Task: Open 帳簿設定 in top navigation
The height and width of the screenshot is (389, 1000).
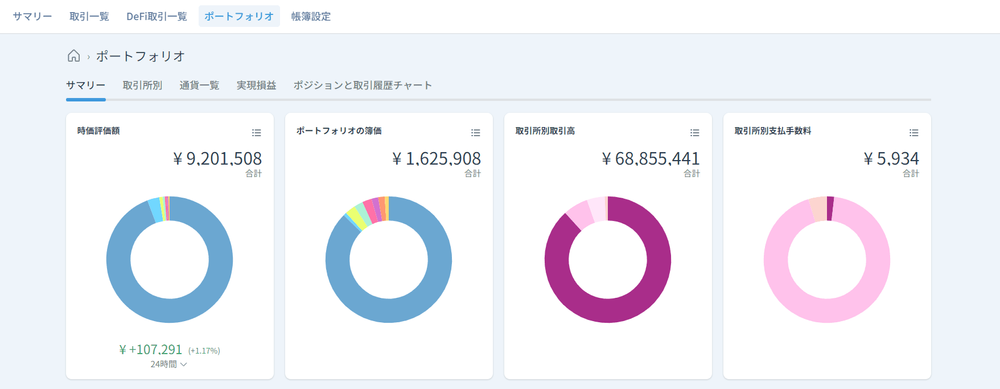Action: (311, 17)
